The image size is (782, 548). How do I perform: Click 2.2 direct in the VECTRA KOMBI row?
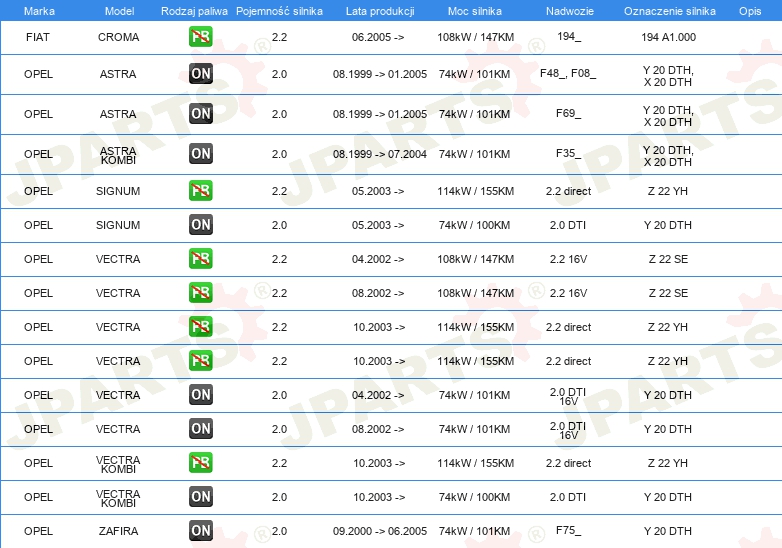pyautogui.click(x=569, y=463)
